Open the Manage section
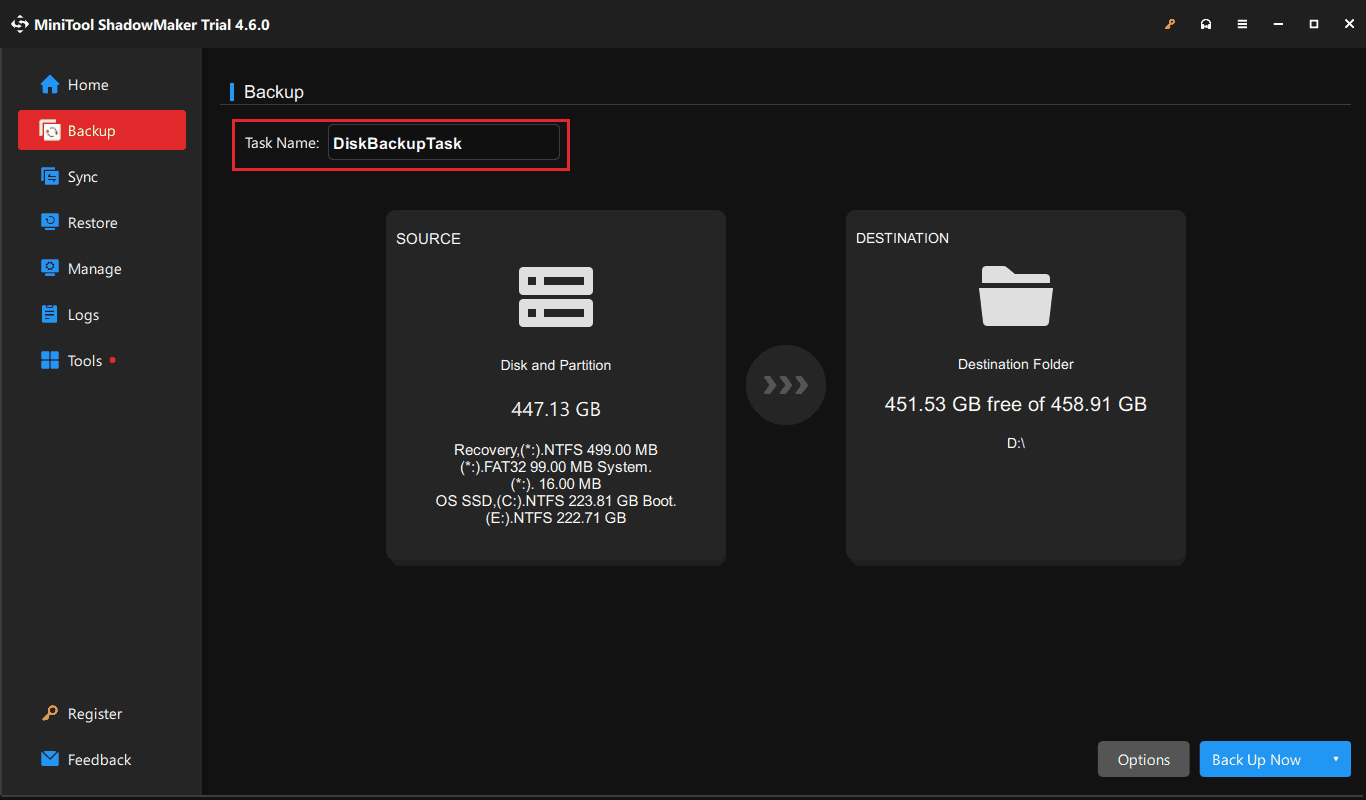The image size is (1366, 800). tap(102, 269)
